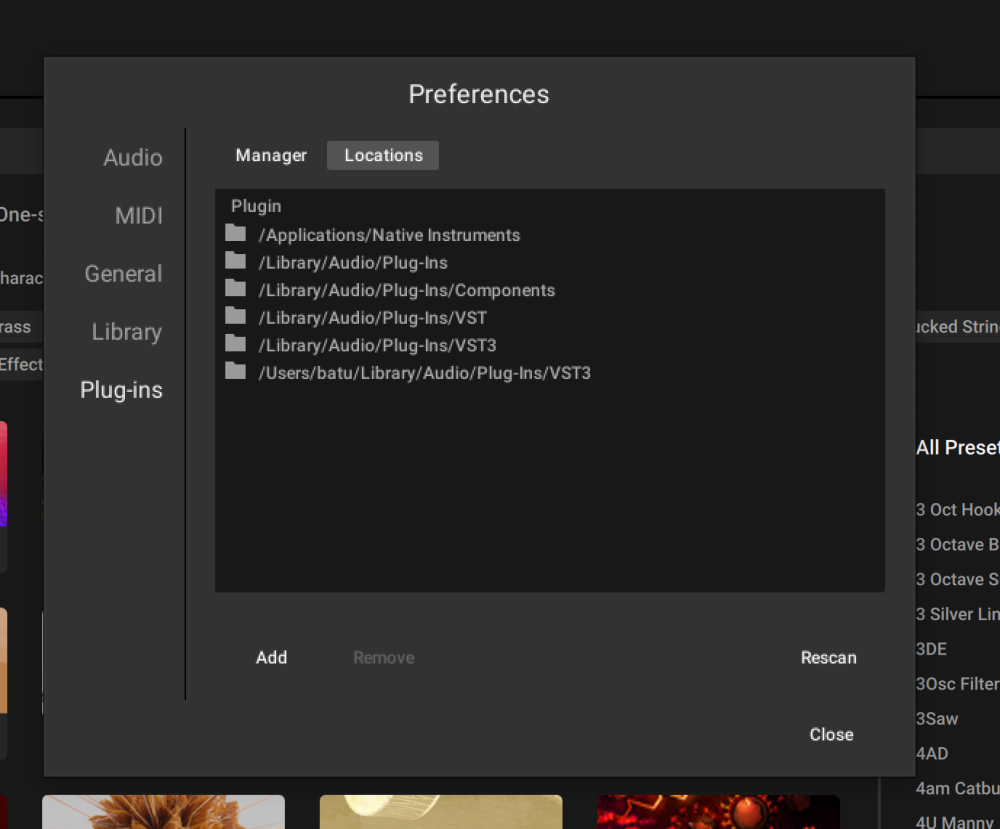1000x829 pixels.
Task: Click folder icon for /Library/Audio/Plug-Ins/VST3
Action: click(235, 344)
